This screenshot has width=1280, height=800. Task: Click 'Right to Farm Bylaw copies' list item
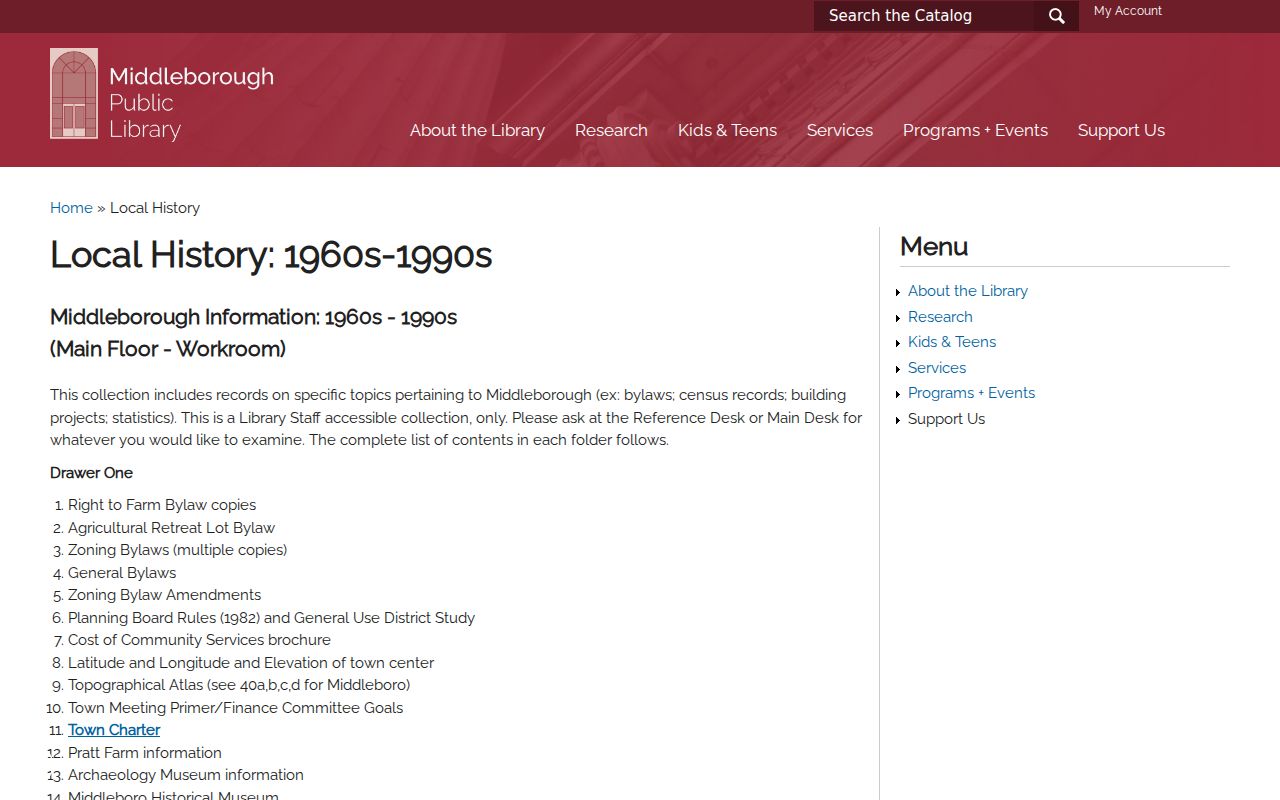click(162, 505)
